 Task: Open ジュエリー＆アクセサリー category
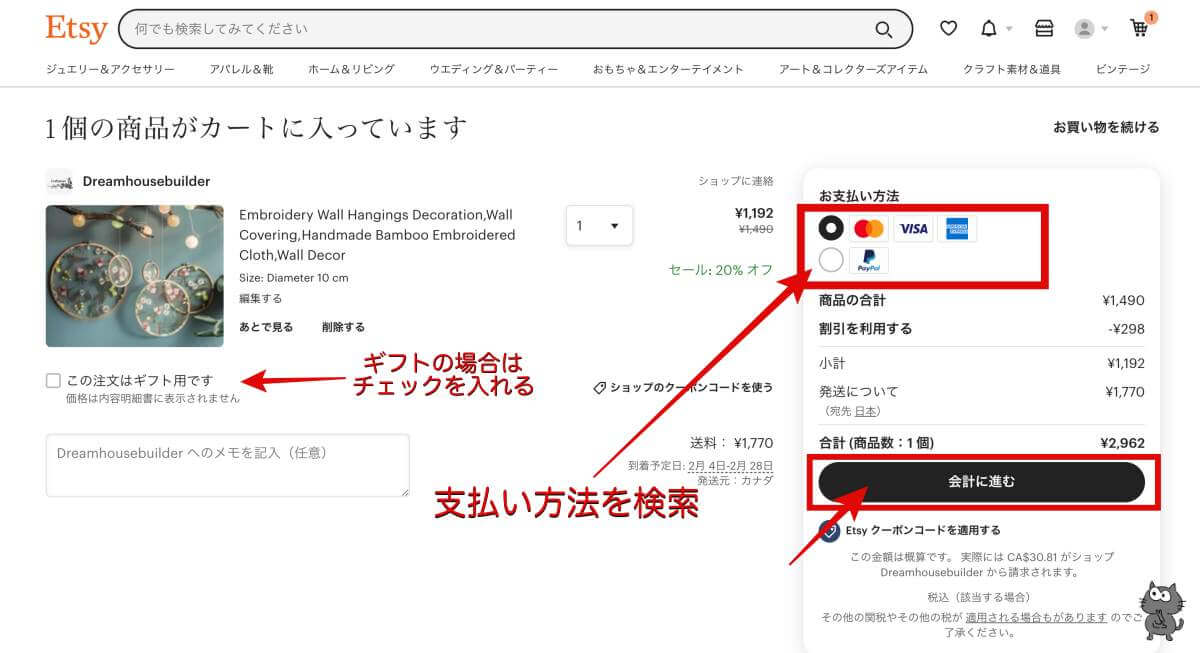coord(110,69)
